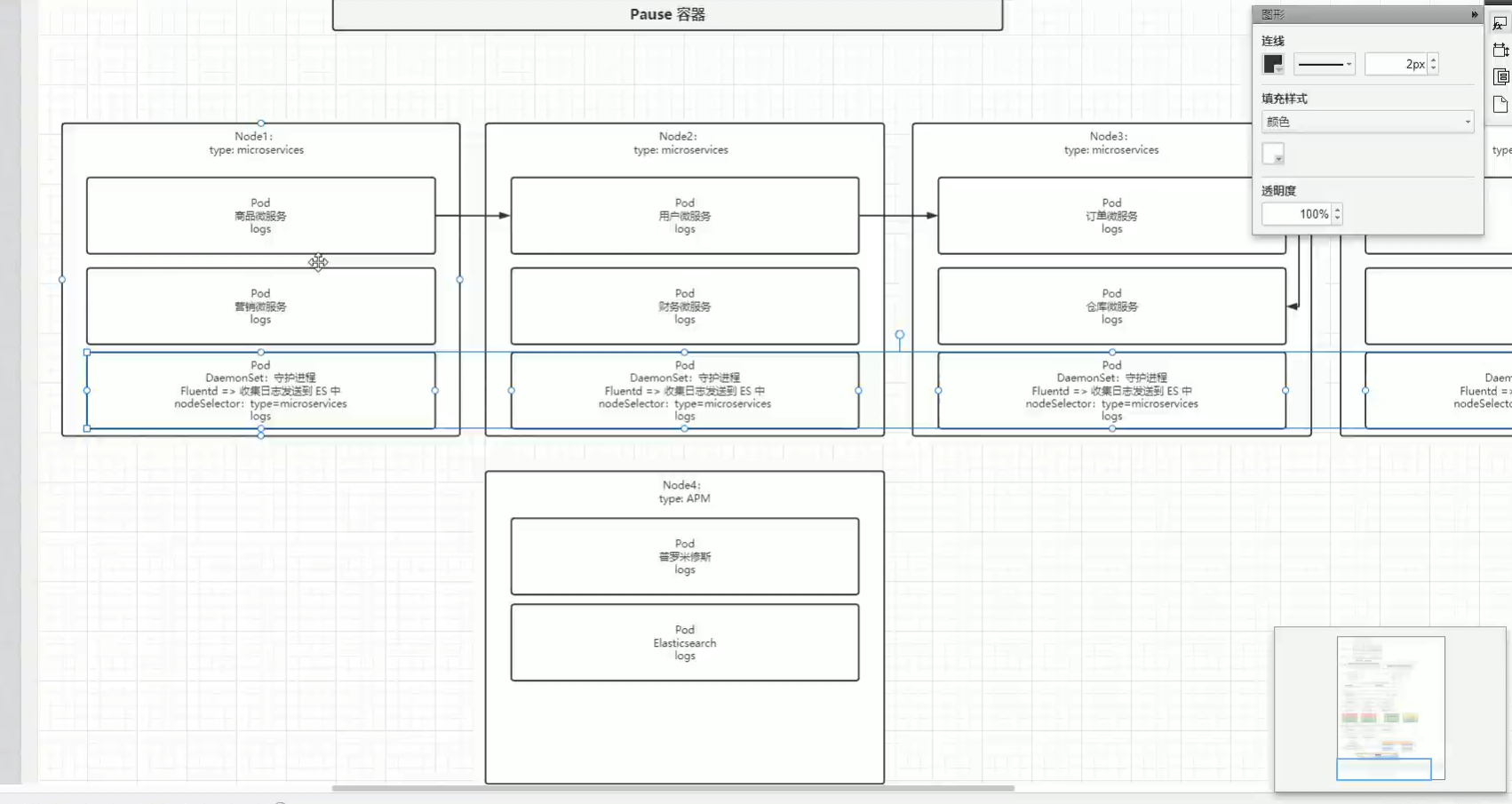The width and height of the screenshot is (1512, 804).
Task: Click the 透明度 section label
Action: (1279, 191)
